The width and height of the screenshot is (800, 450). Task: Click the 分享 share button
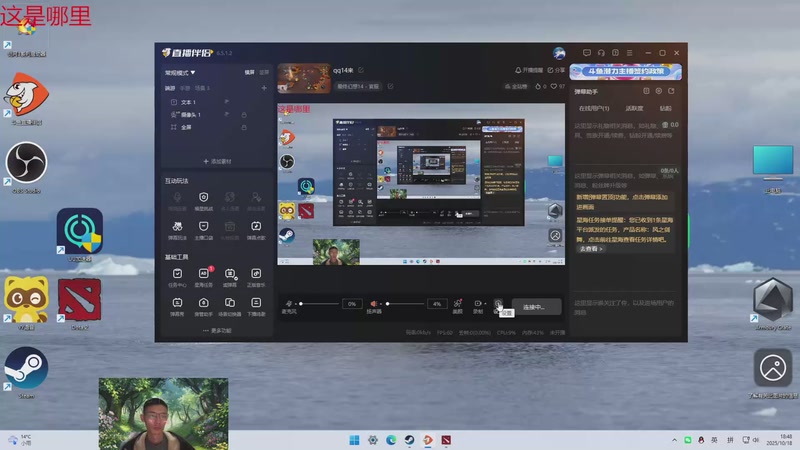tap(556, 70)
